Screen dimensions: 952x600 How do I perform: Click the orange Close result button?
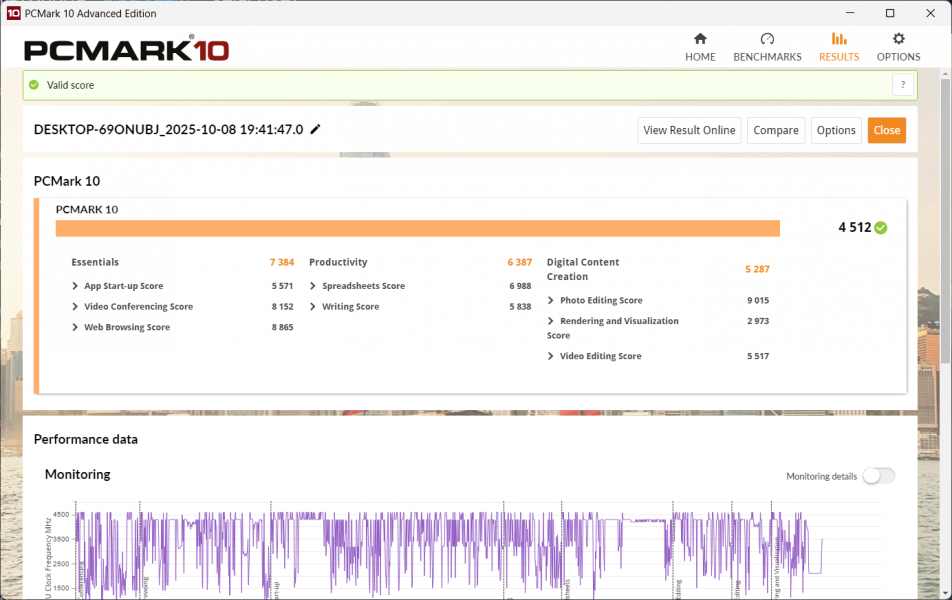(x=886, y=130)
